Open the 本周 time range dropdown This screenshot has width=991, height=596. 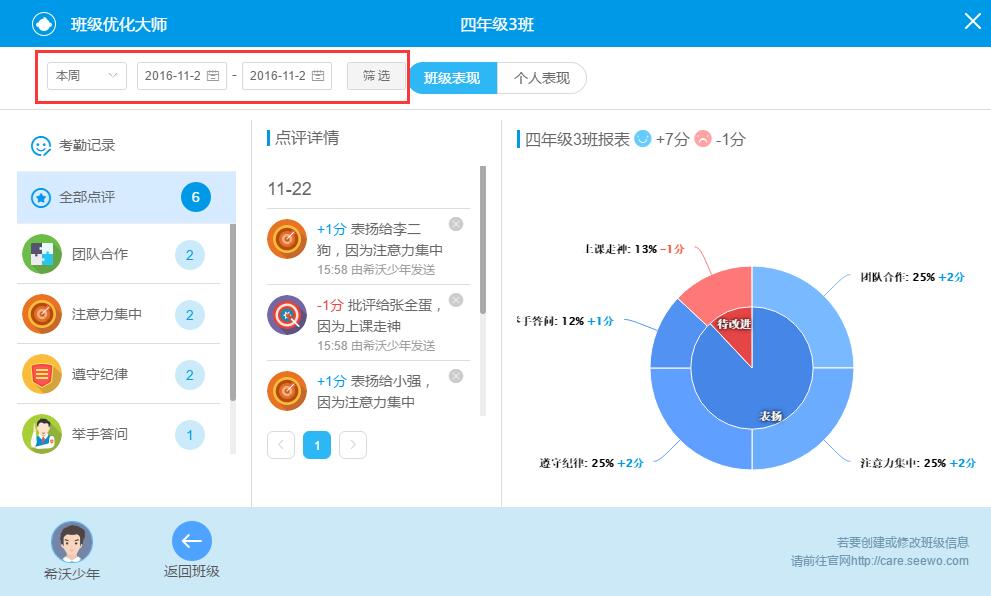pyautogui.click(x=87, y=76)
